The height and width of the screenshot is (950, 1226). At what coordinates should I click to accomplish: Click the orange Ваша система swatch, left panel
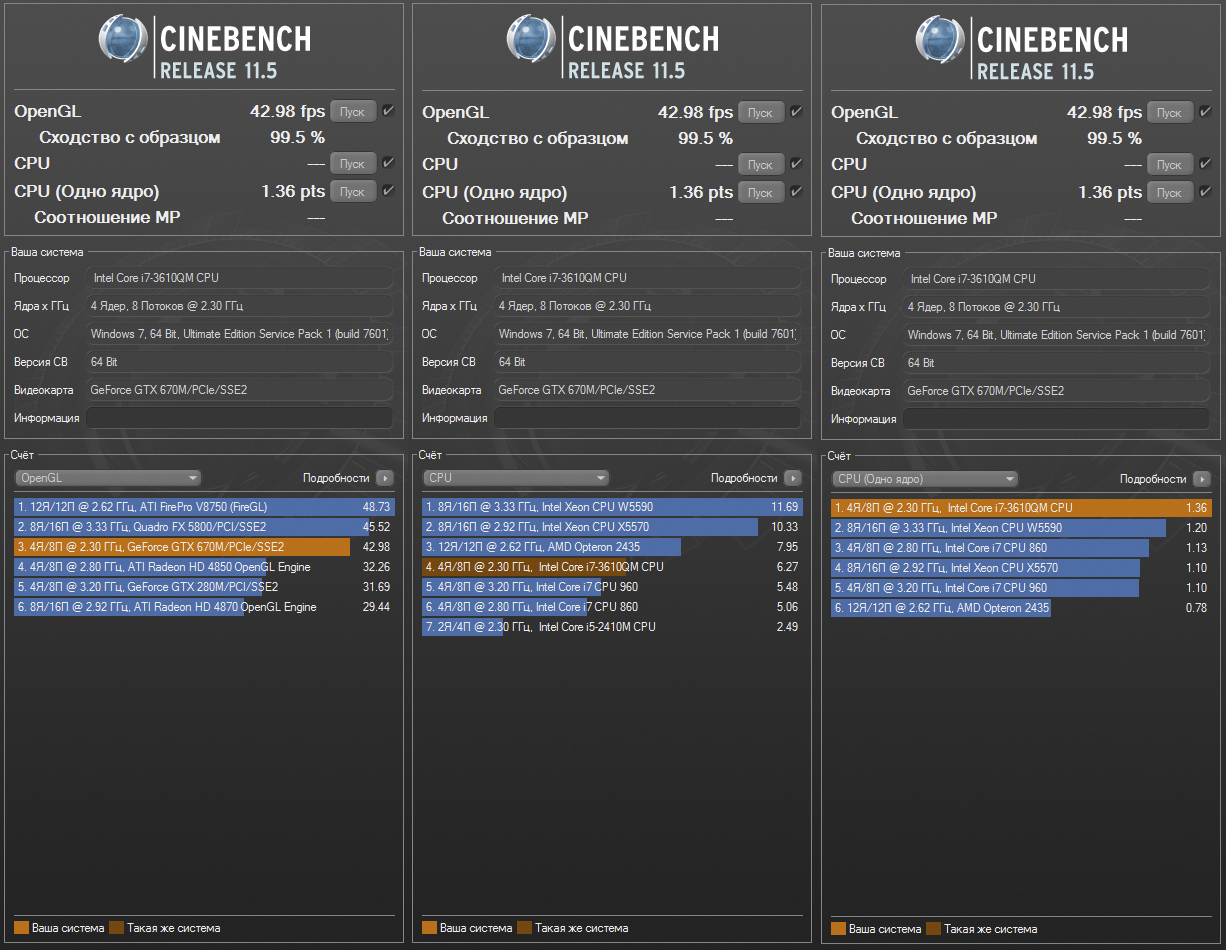point(21,928)
